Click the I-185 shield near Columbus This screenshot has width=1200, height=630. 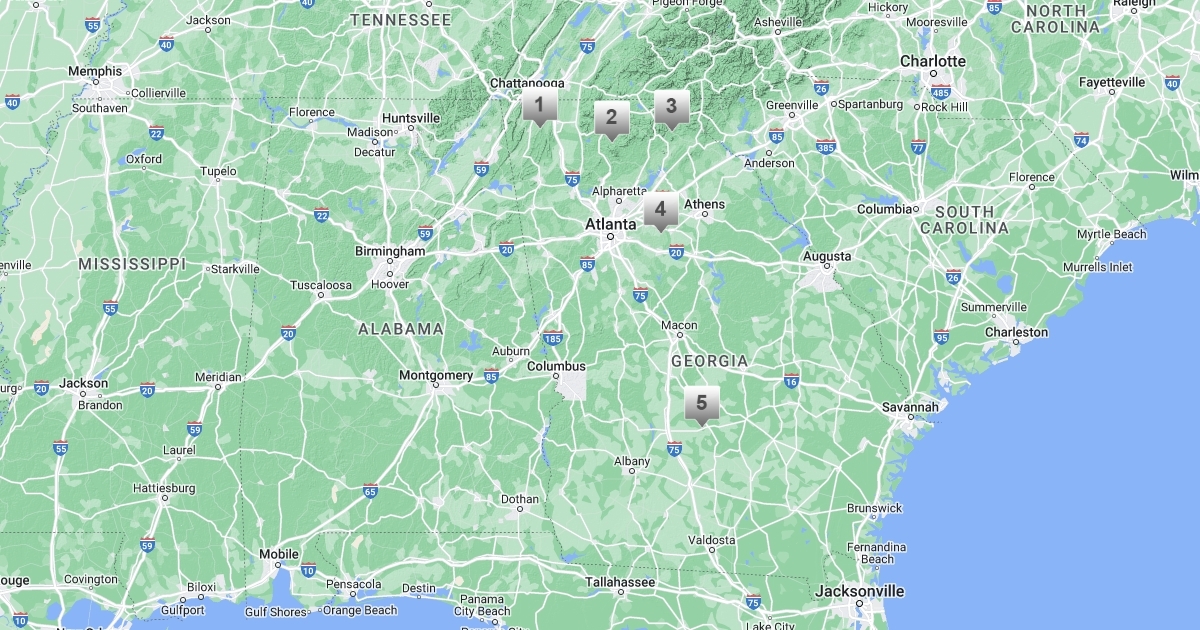552,339
